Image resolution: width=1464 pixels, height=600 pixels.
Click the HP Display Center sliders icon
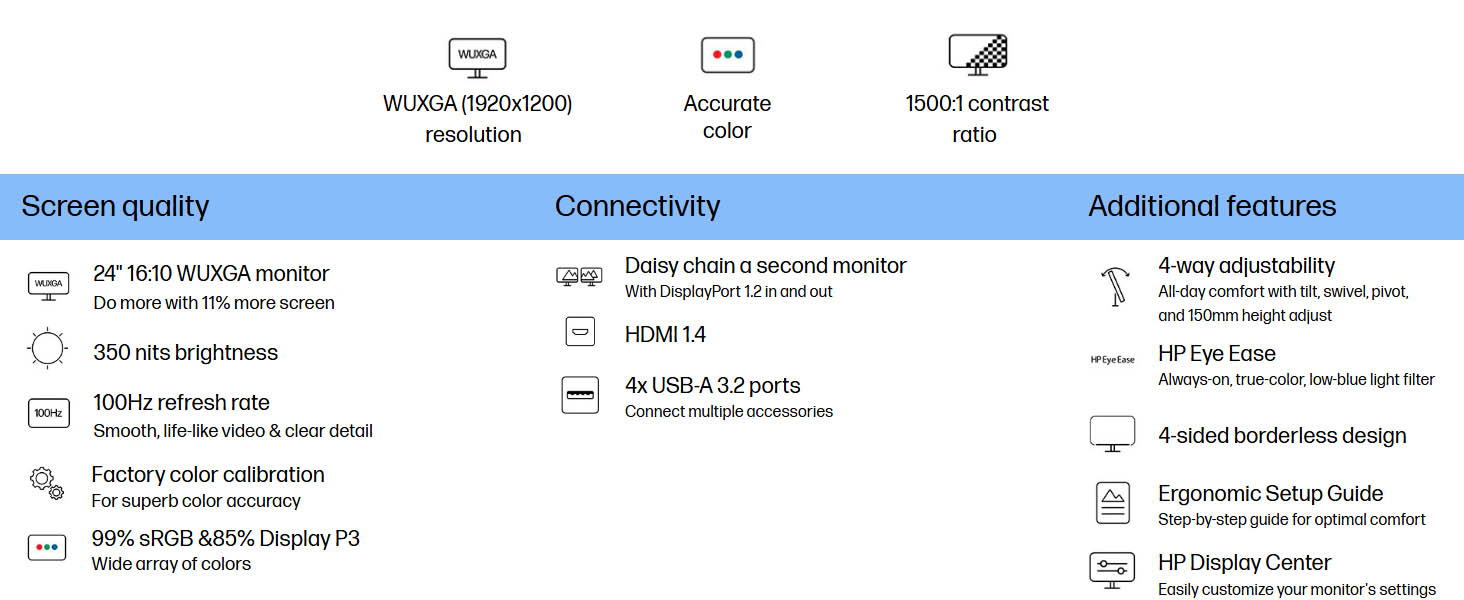pyautogui.click(x=1112, y=571)
